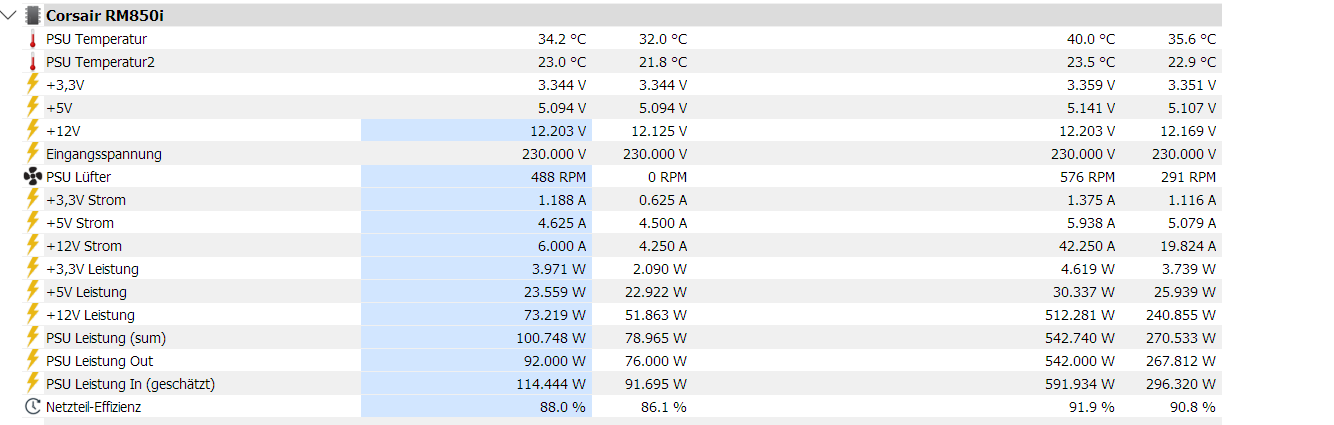Select the +12V sensor label

pos(63,131)
